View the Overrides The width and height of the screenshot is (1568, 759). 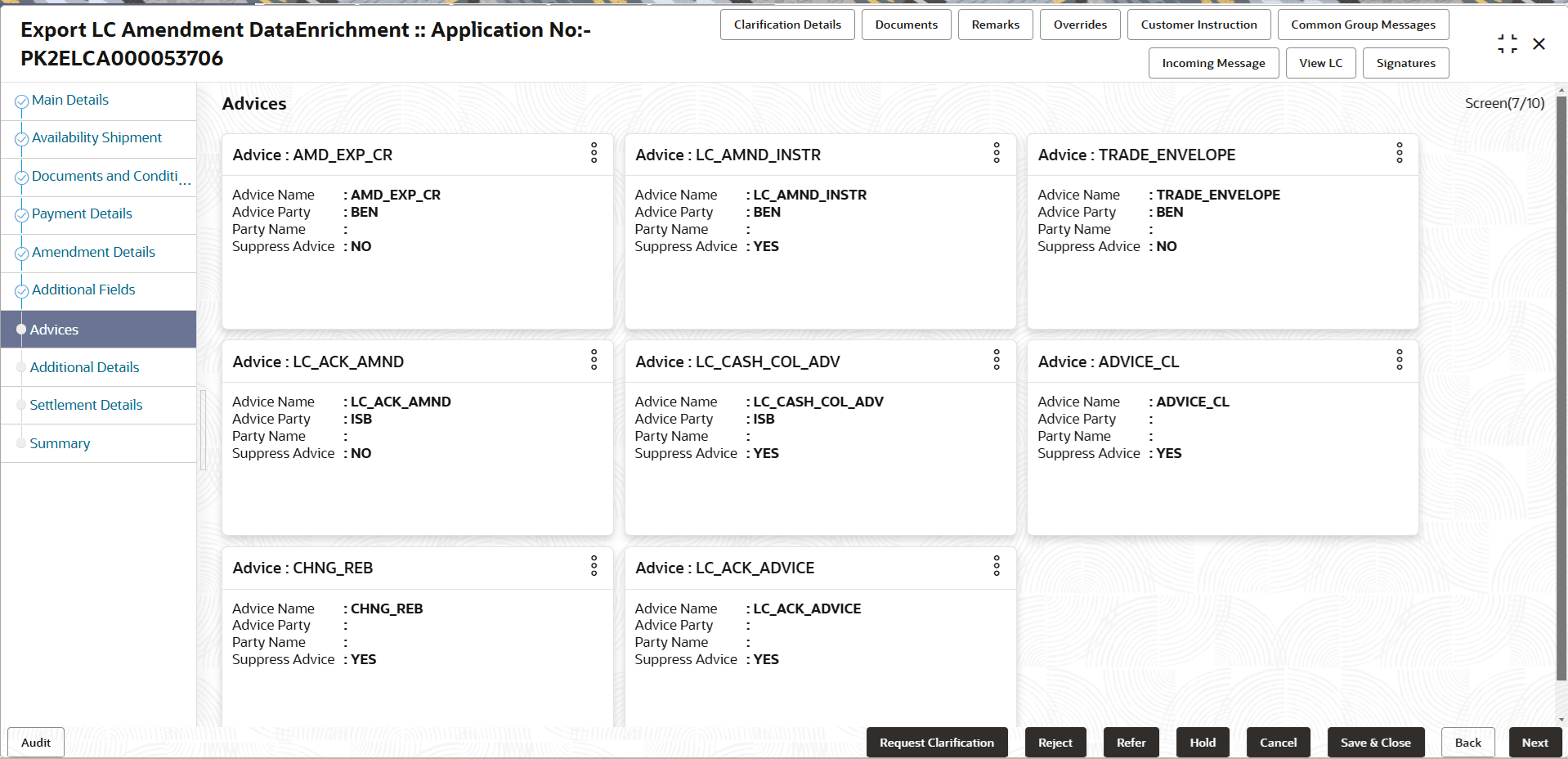coord(1080,25)
